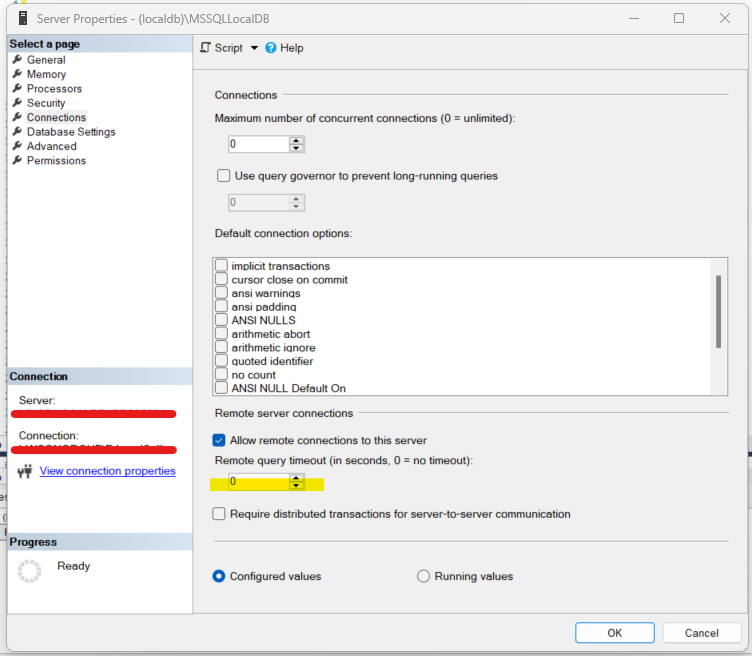The height and width of the screenshot is (656, 752).
Task: Check the ANSI NULLS option
Action: (221, 319)
